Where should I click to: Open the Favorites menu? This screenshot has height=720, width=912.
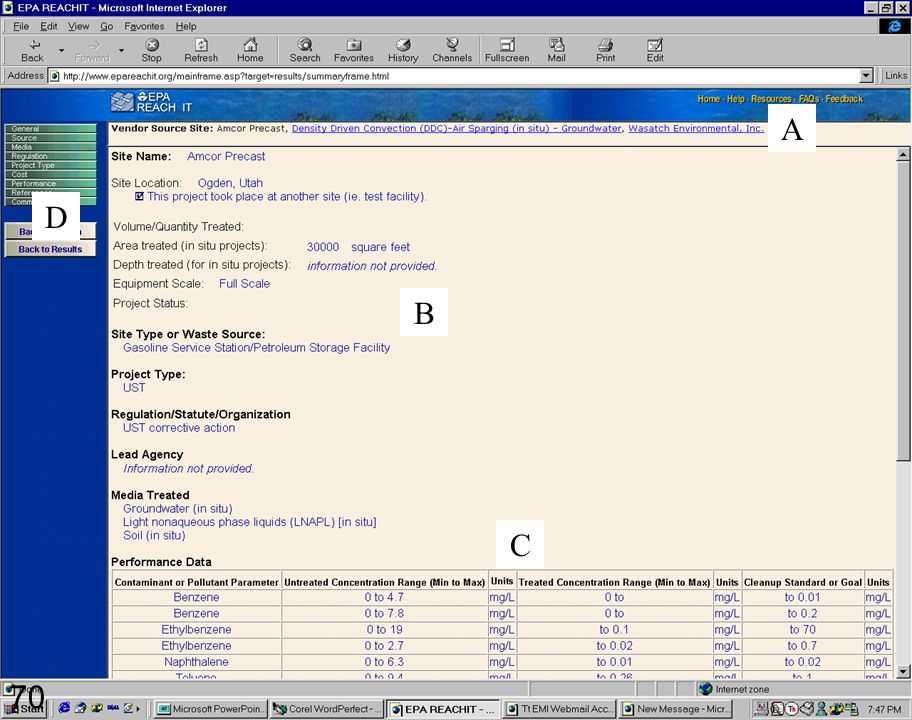coord(144,26)
